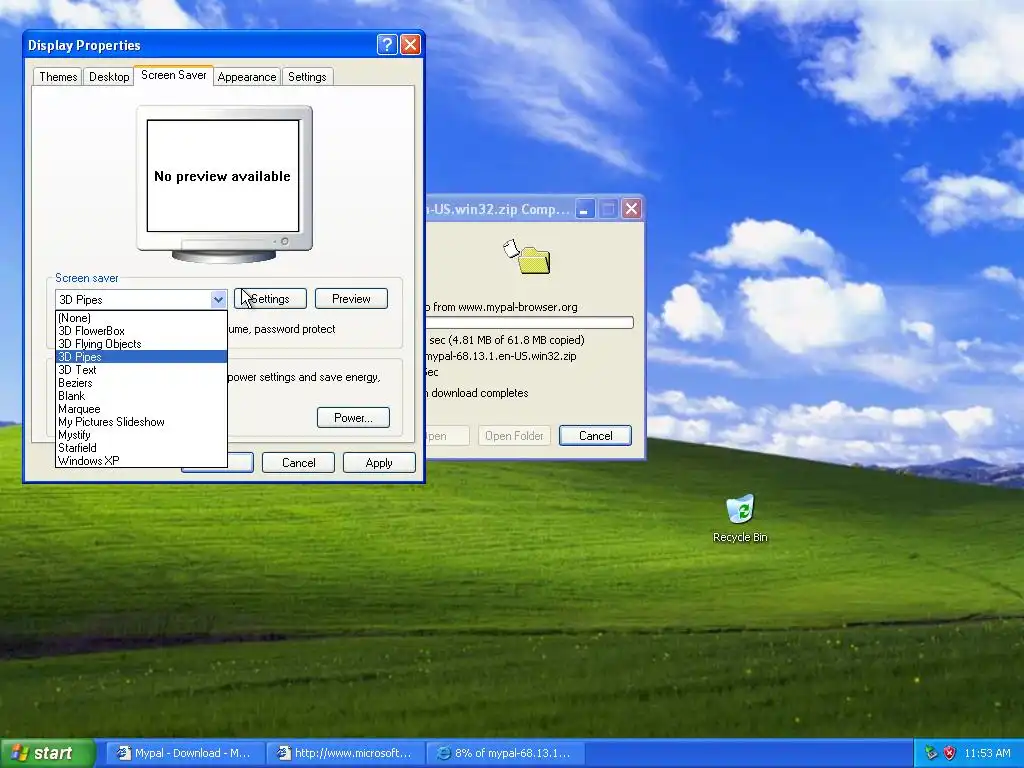Pick Beziers screen saver
The height and width of the screenshot is (768, 1024).
141,383
